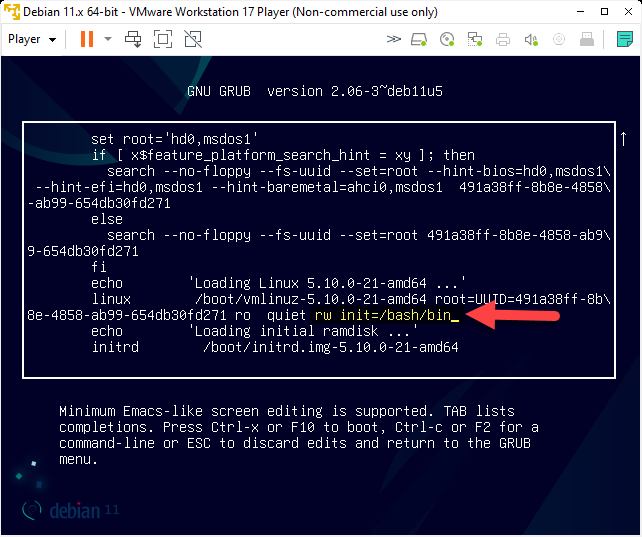Enter full screen mode

(x=163, y=39)
